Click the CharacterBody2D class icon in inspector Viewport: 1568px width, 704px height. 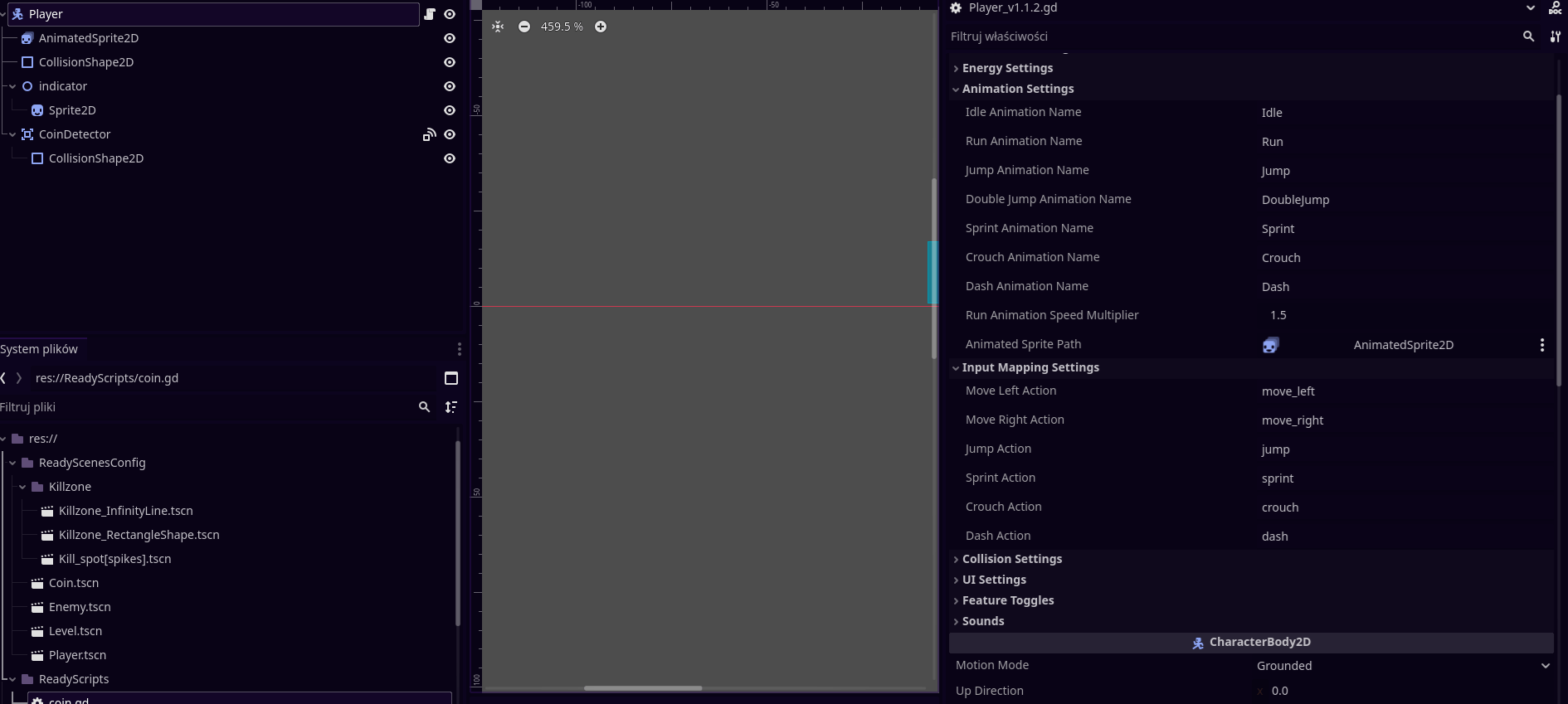1198,643
